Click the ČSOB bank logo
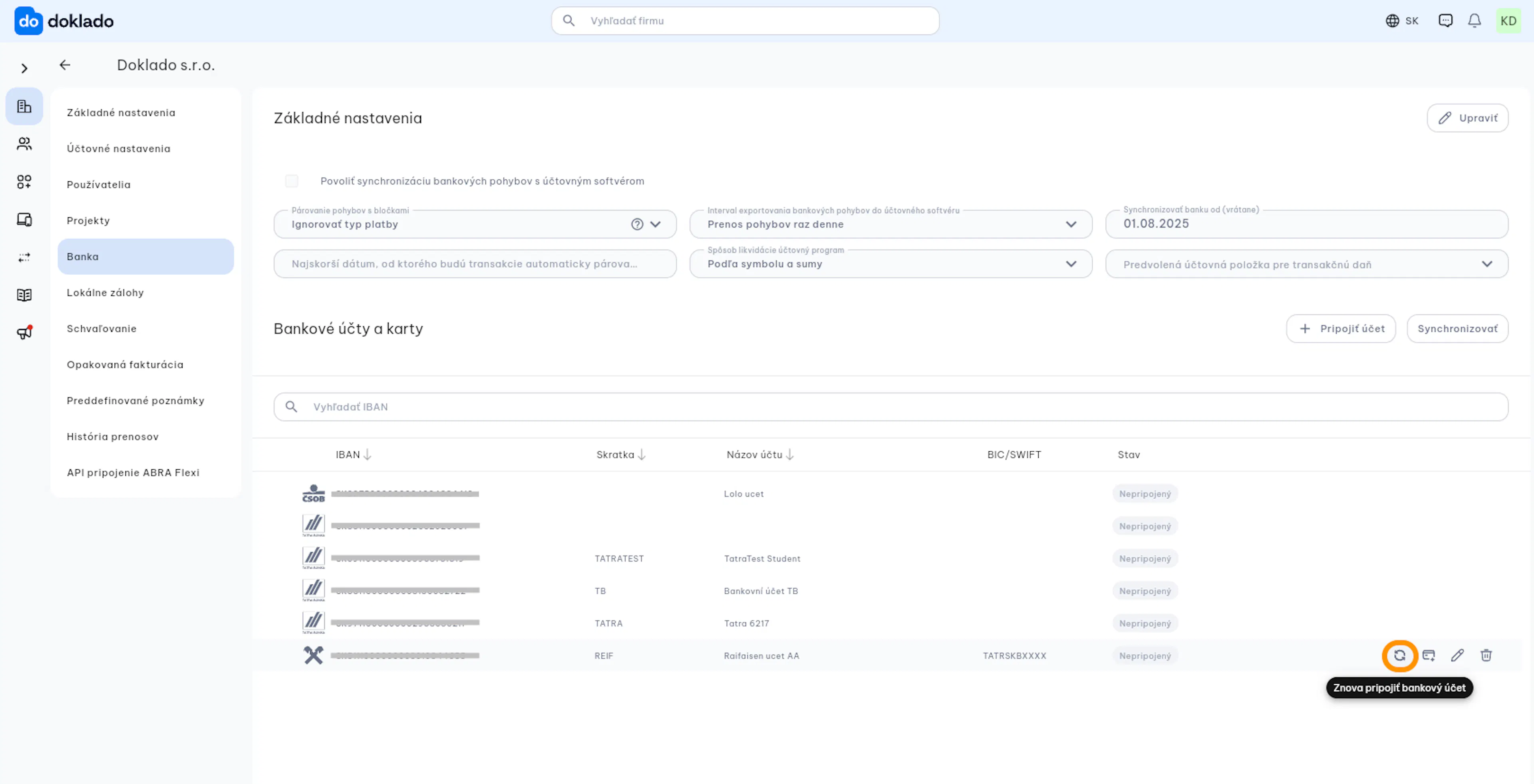Viewport: 1534px width, 784px height. (x=313, y=494)
